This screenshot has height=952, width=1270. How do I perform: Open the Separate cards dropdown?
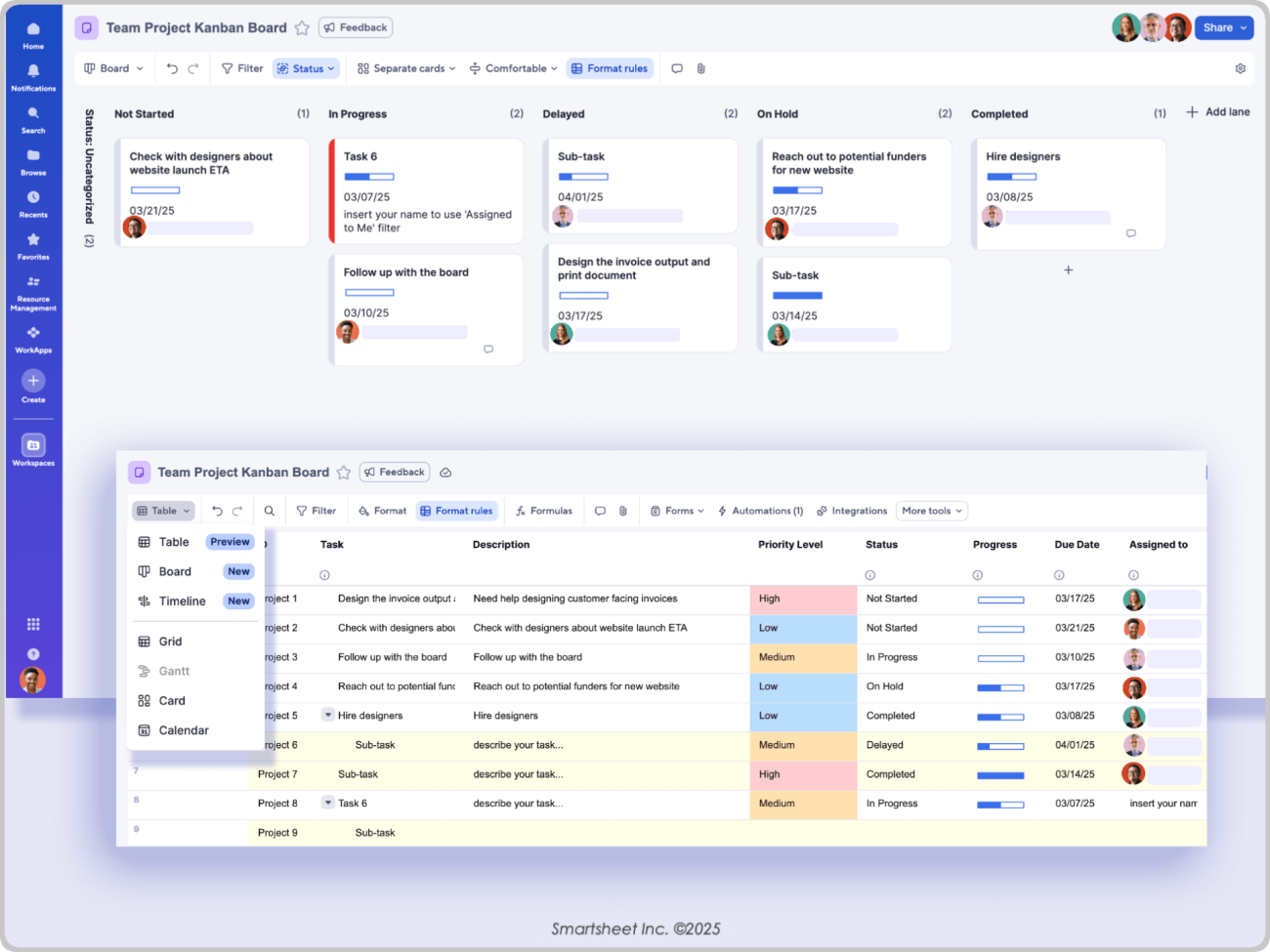[x=406, y=68]
